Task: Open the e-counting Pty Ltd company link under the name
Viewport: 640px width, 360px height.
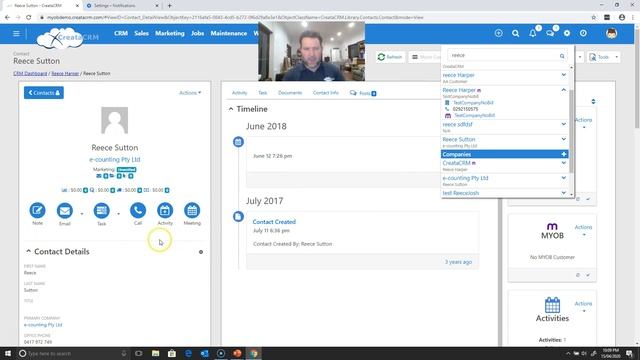Action: click(x=115, y=160)
